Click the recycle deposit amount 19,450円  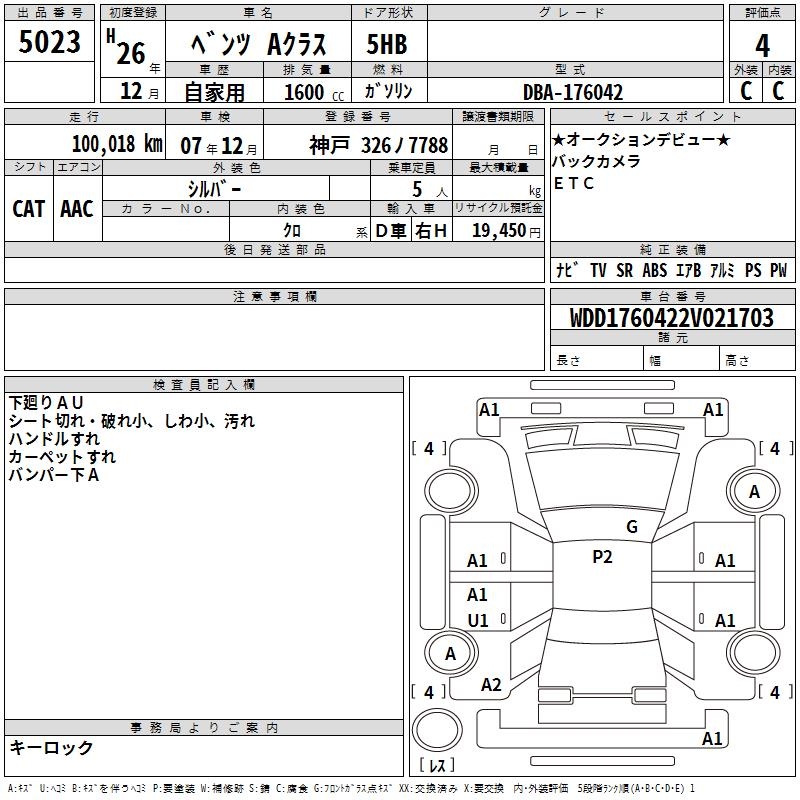pos(505,231)
